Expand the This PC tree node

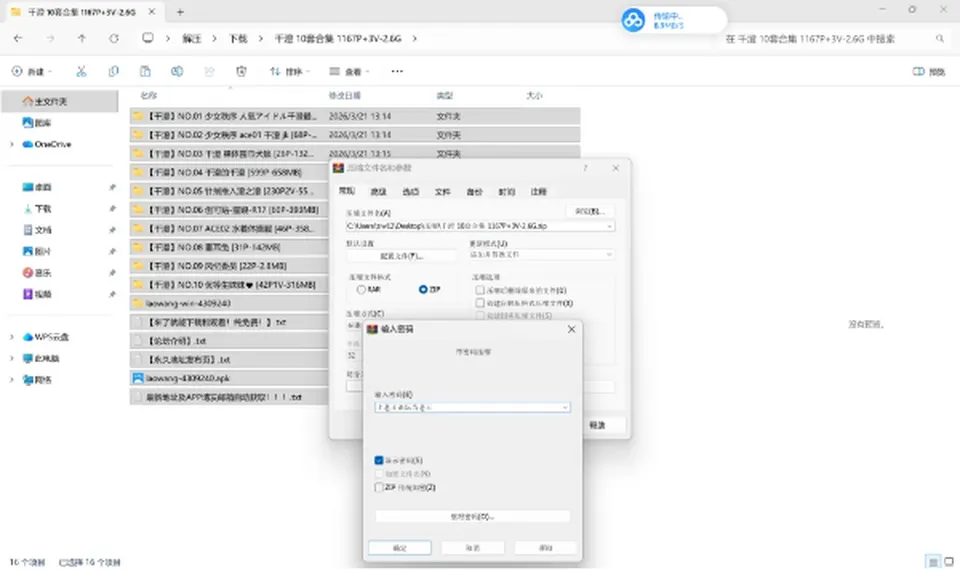coord(12,358)
